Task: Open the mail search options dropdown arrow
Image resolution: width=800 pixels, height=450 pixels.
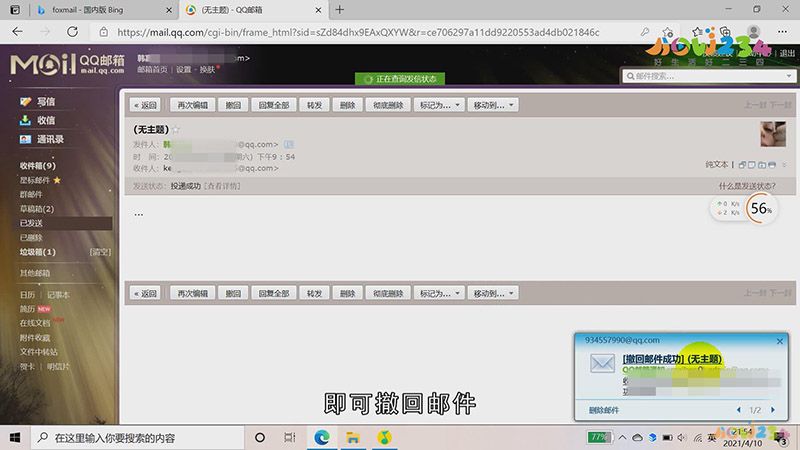Action: click(789, 76)
